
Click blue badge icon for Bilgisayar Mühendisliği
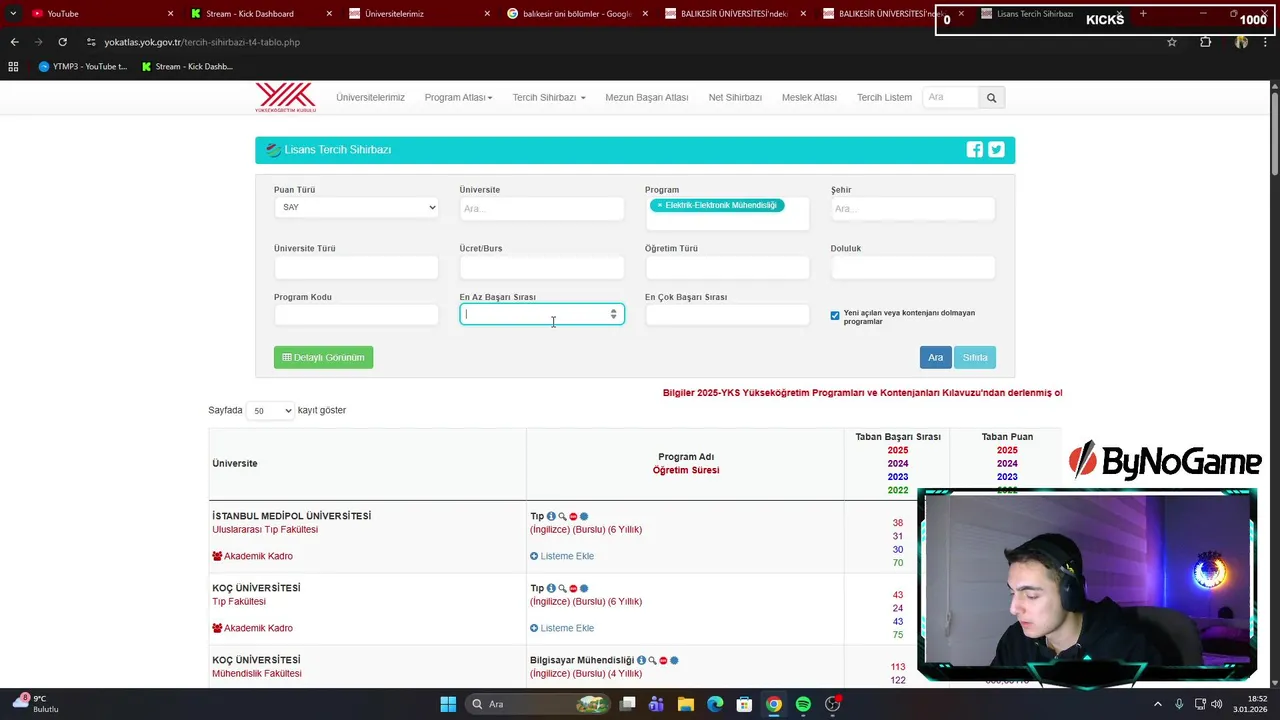(674, 661)
